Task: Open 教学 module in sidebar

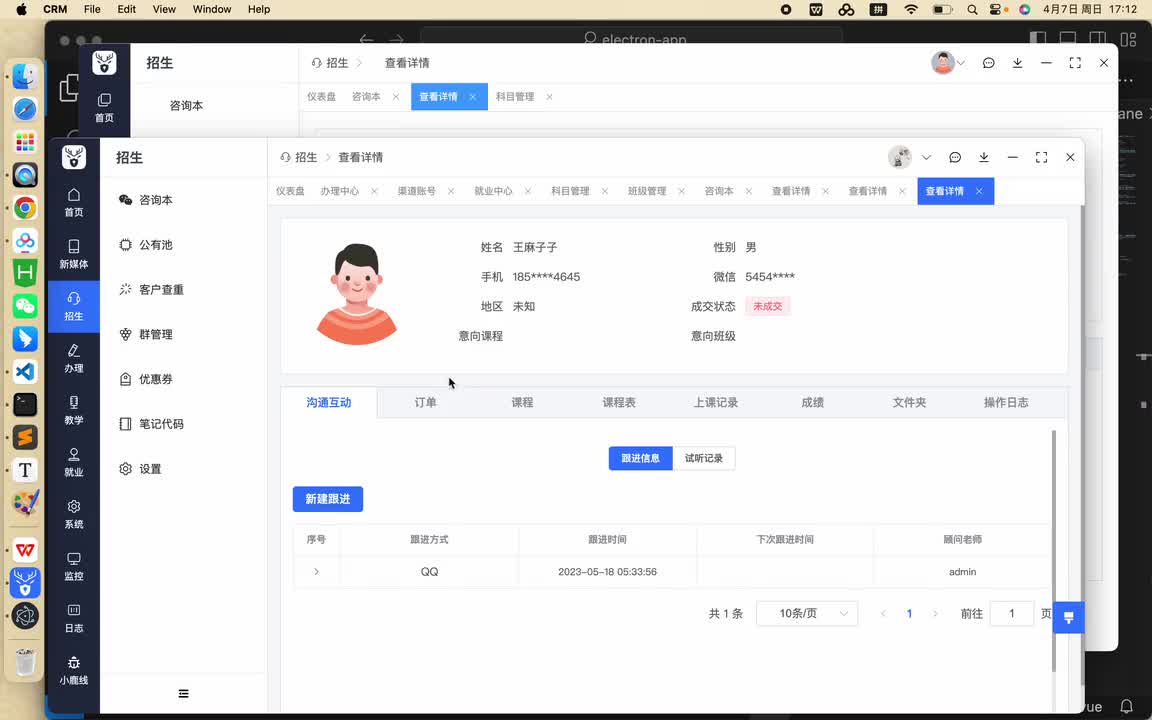Action: pos(73,410)
